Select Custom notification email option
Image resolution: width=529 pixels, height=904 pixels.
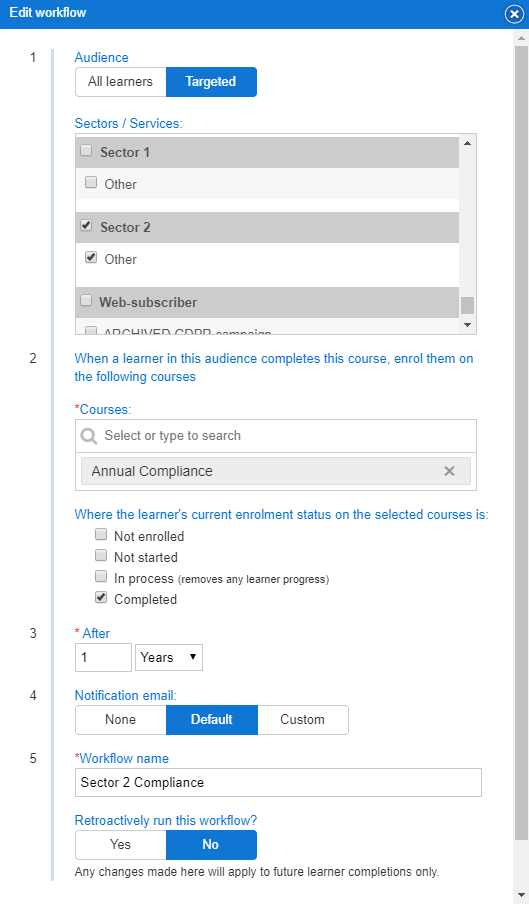point(303,720)
